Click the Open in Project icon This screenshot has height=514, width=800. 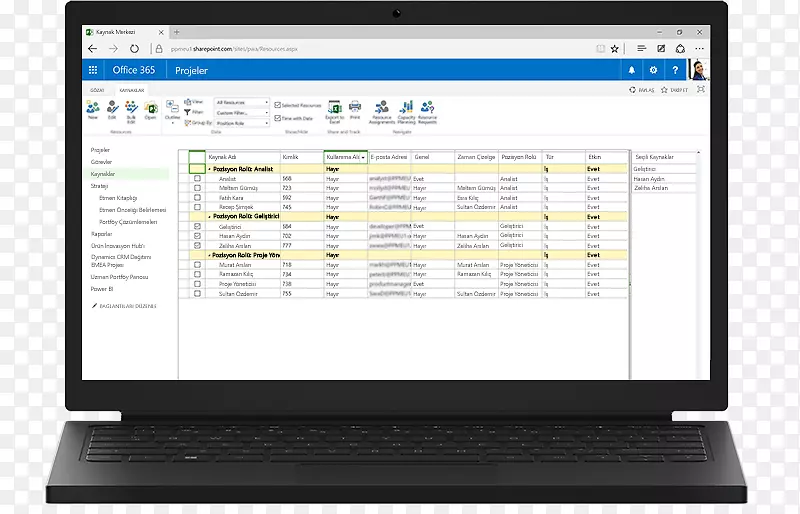[151, 108]
